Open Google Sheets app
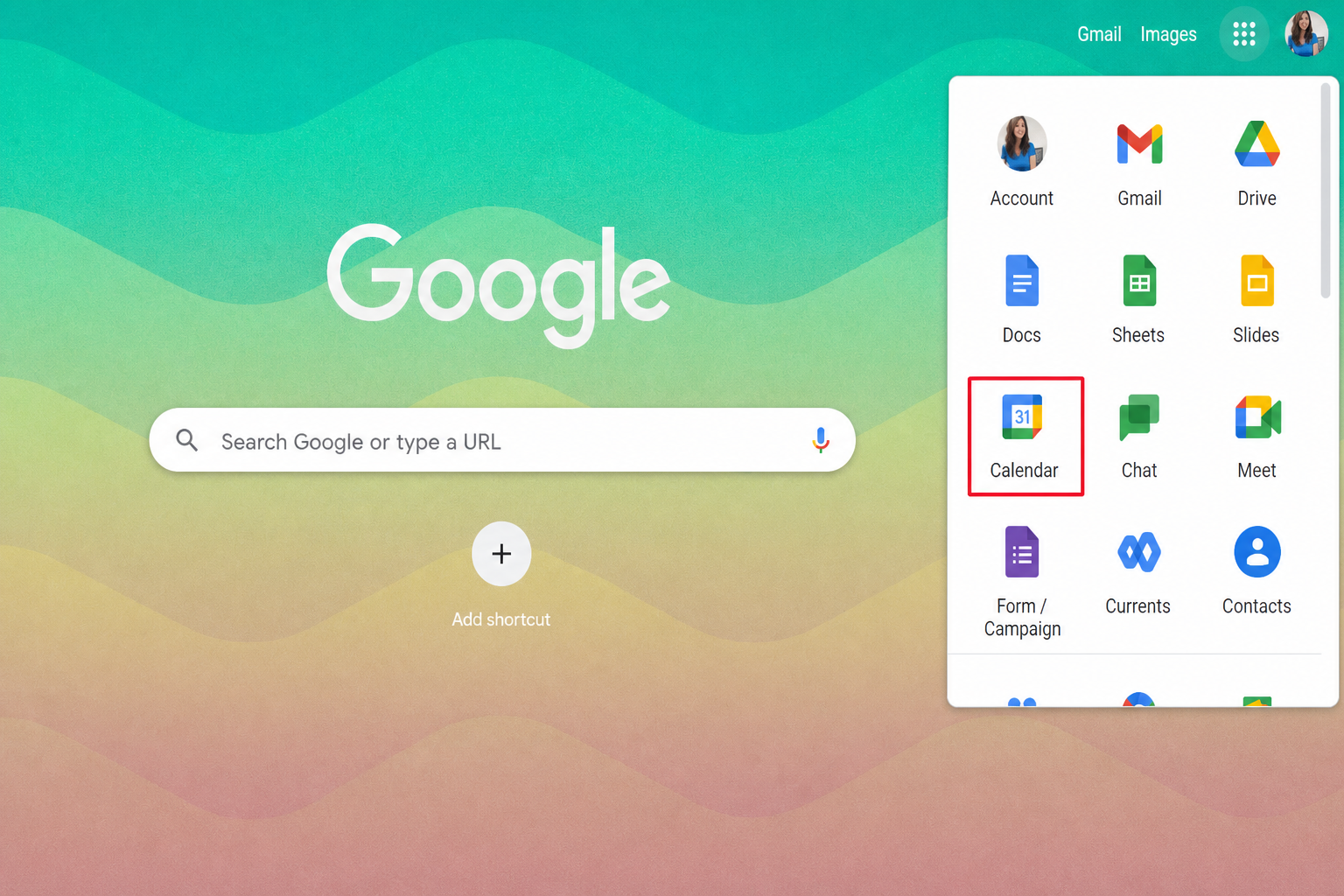The image size is (1344, 896). click(x=1139, y=298)
